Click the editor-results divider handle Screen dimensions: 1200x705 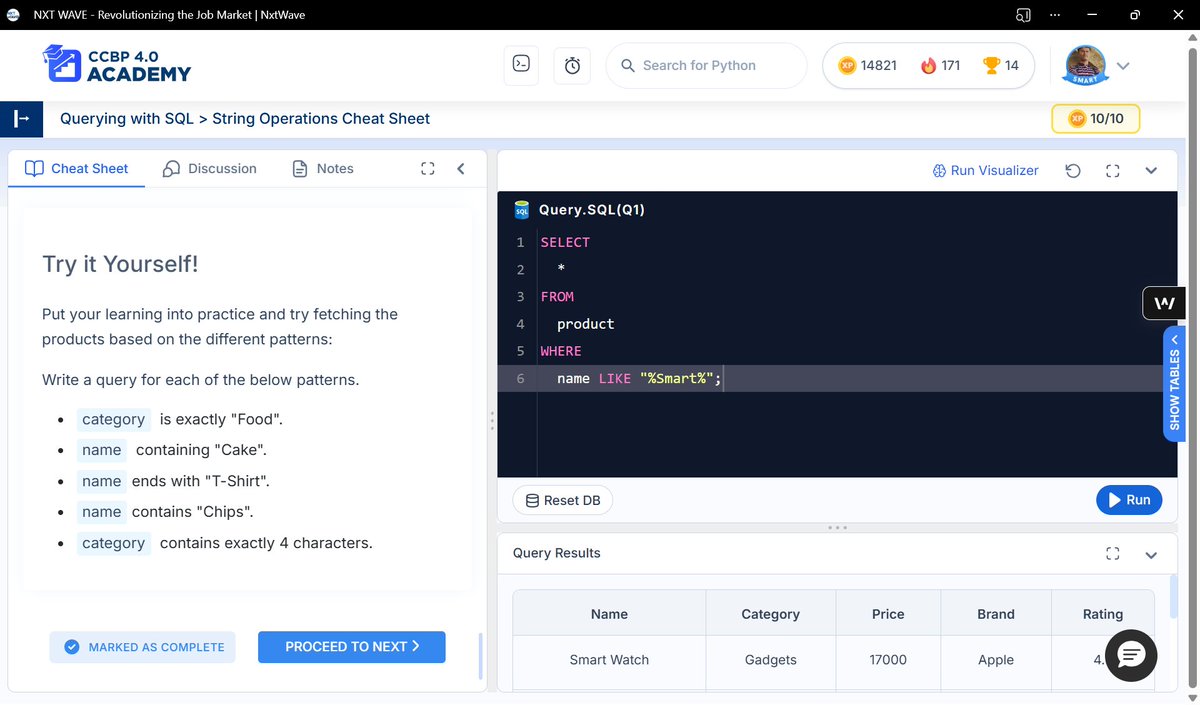pyautogui.click(x=838, y=527)
